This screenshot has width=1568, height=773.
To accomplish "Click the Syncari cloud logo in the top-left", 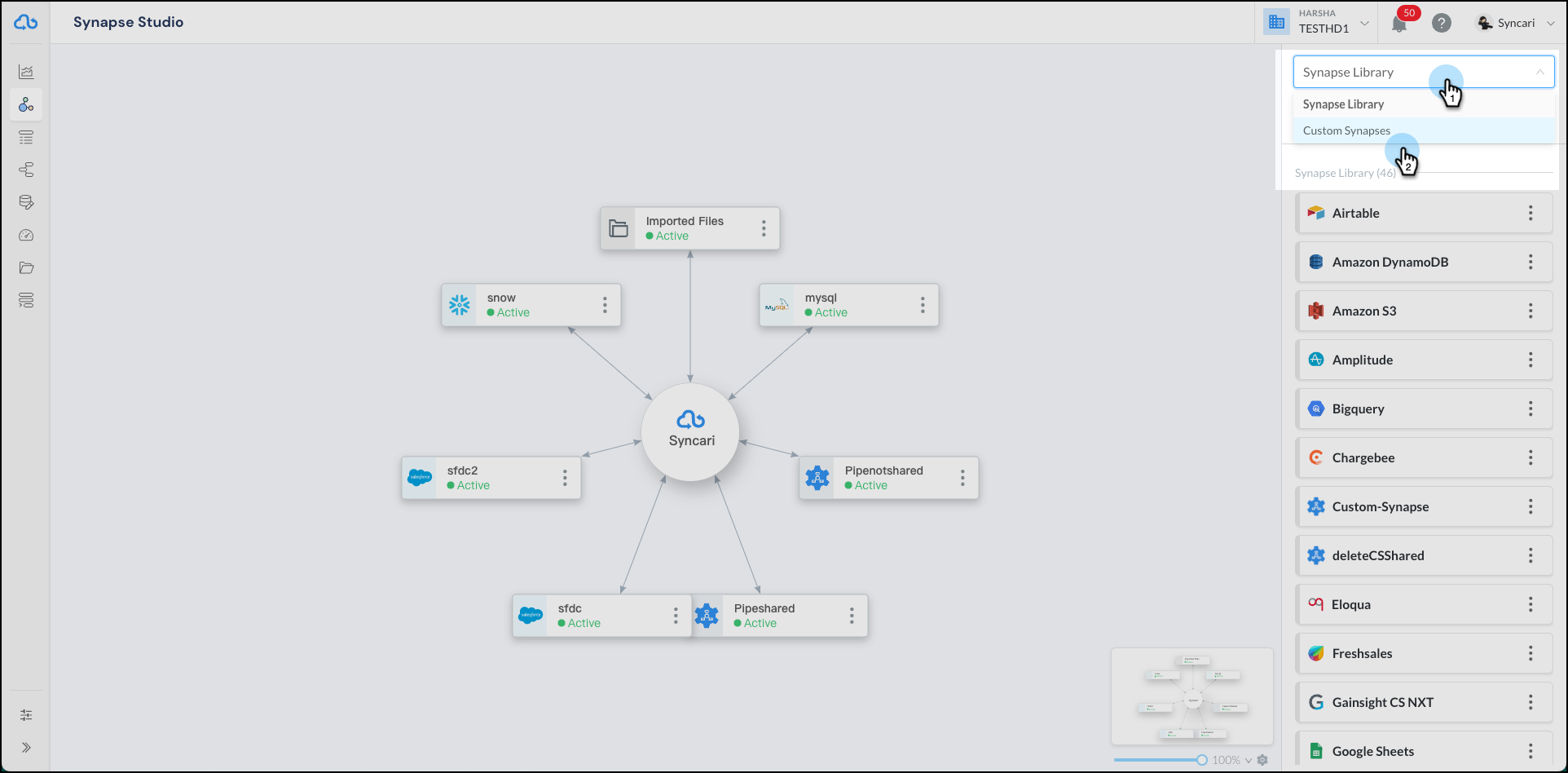I will [x=25, y=22].
